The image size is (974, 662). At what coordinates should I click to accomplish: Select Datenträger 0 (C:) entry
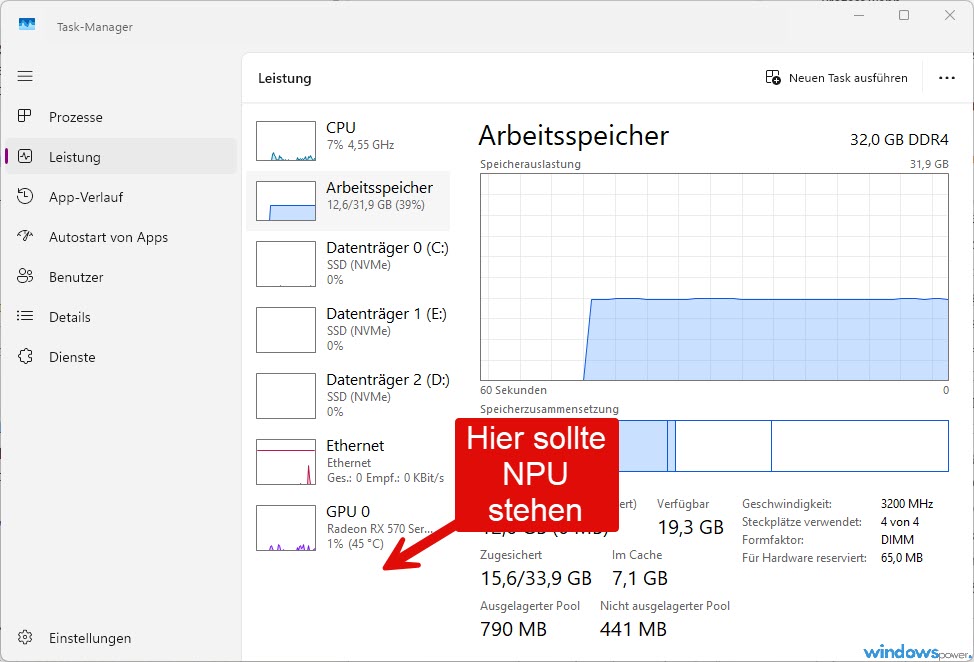[348, 264]
